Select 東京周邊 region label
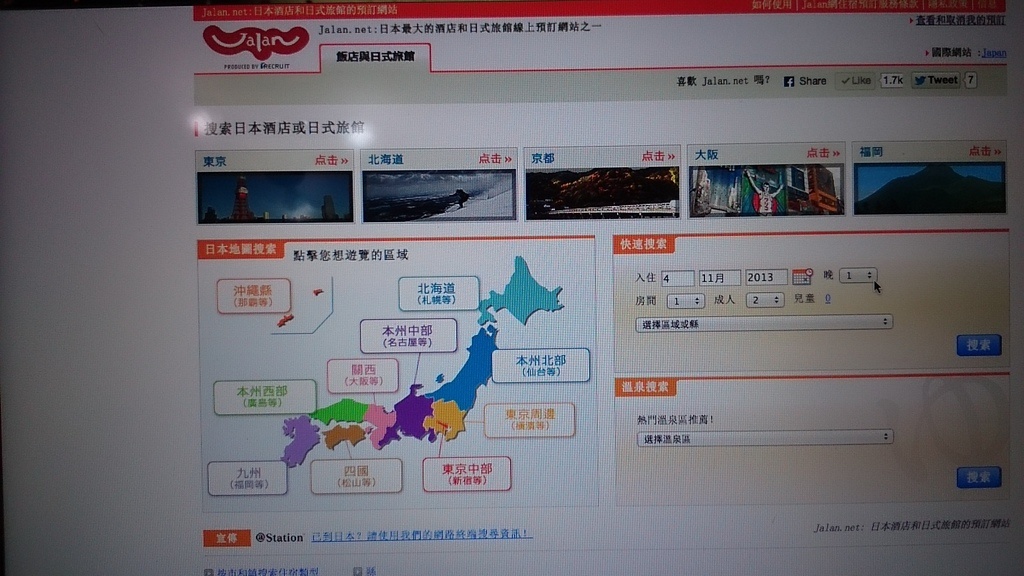This screenshot has height=576, width=1024. click(530, 419)
